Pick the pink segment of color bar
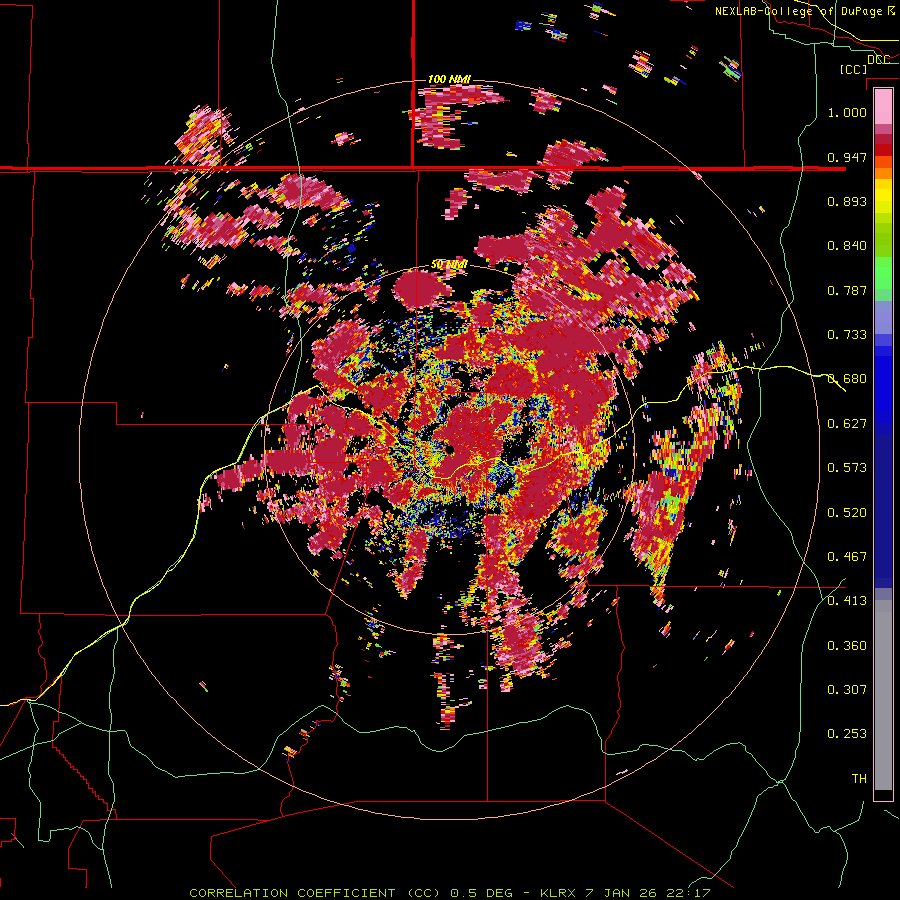Image resolution: width=900 pixels, height=900 pixels. [883, 106]
